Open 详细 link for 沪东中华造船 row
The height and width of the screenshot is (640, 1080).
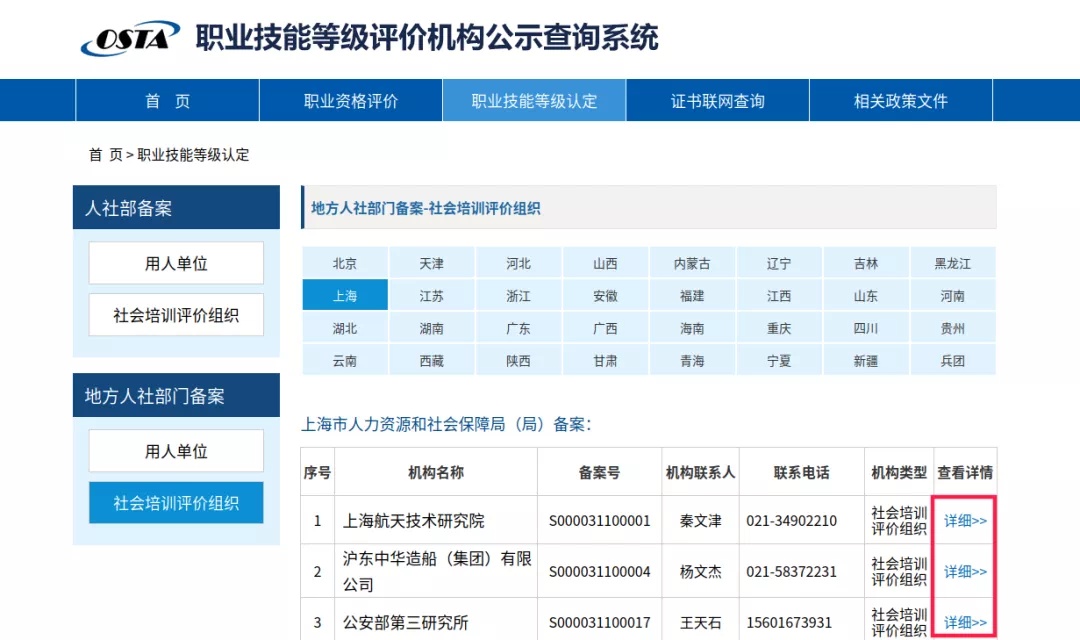click(965, 572)
